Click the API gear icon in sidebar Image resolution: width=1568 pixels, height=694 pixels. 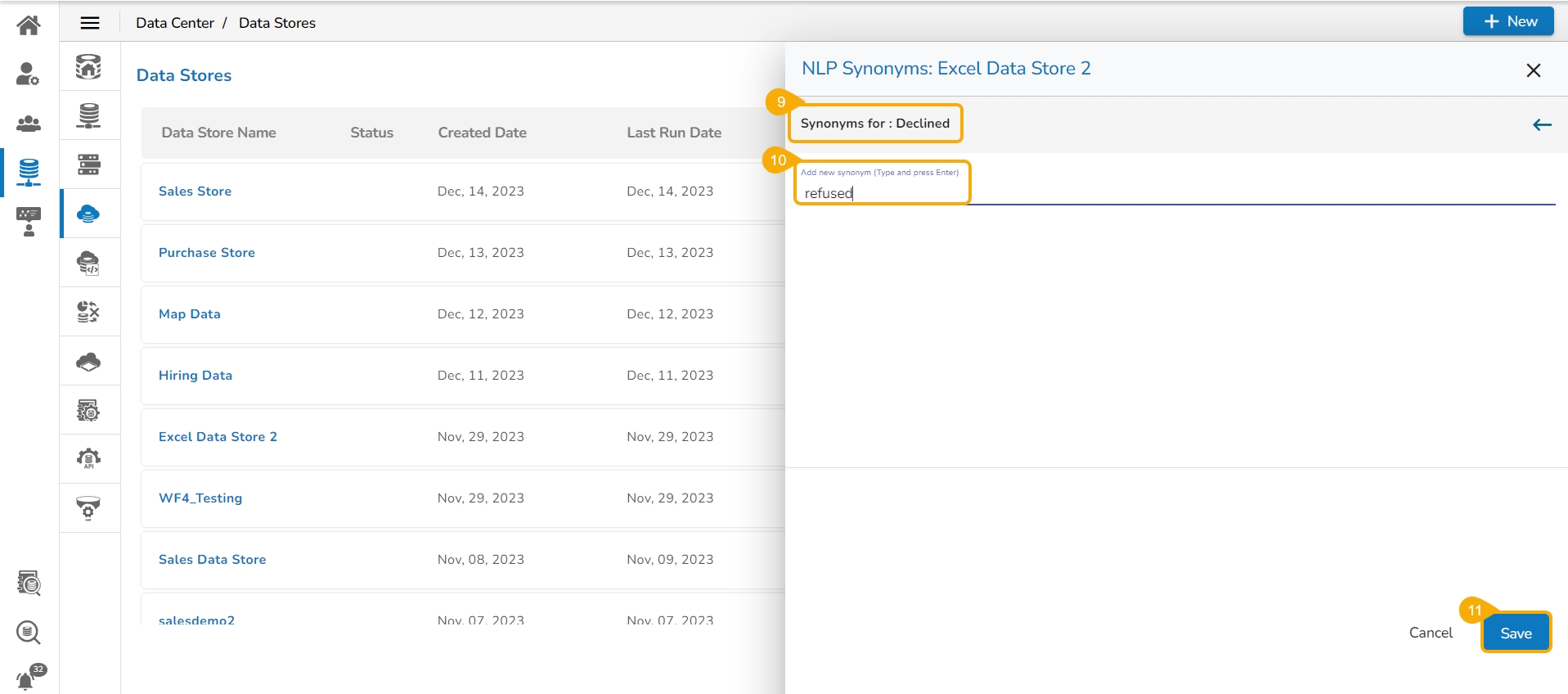(88, 459)
